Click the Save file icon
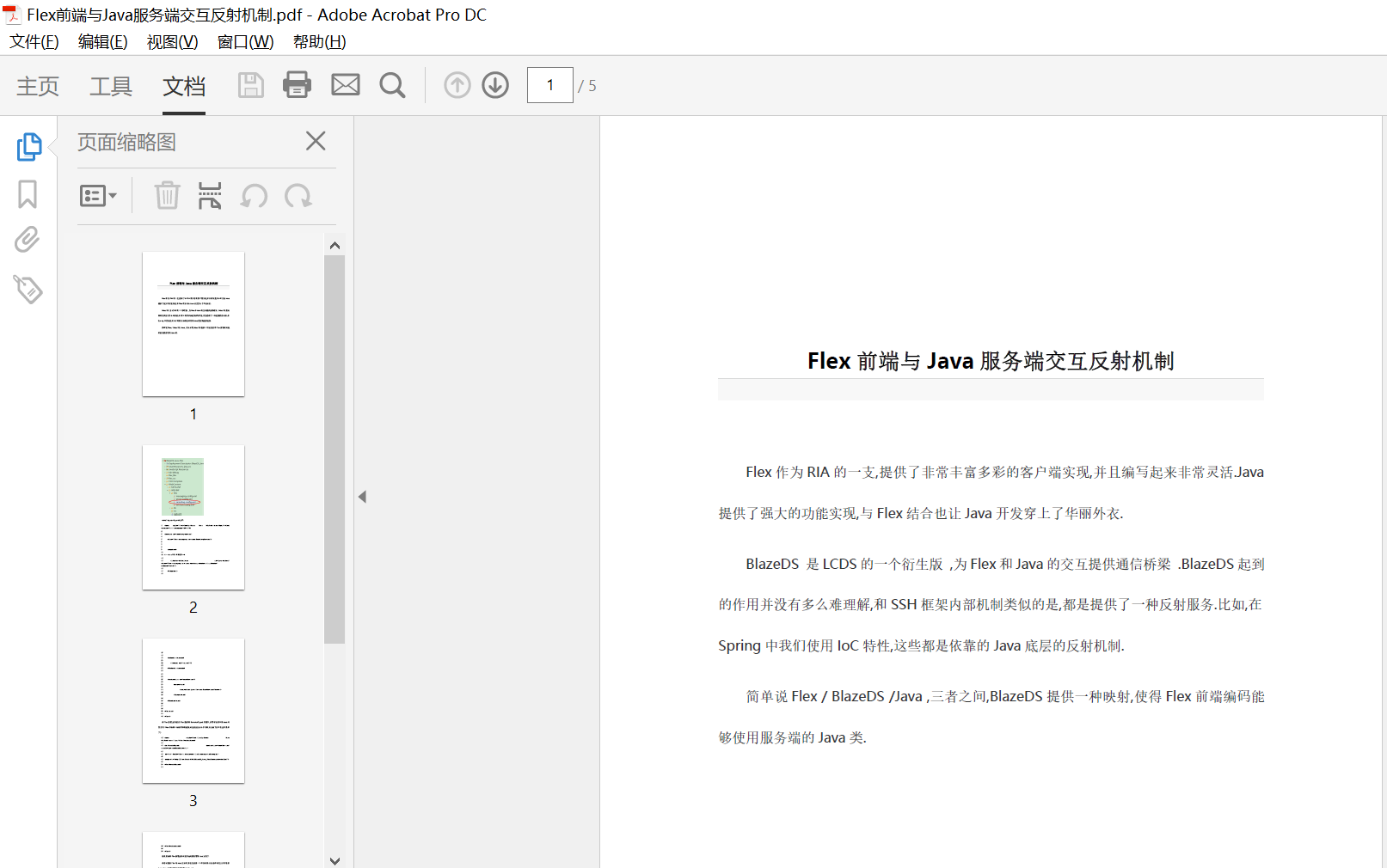This screenshot has height=868, width=1387. pyautogui.click(x=250, y=85)
